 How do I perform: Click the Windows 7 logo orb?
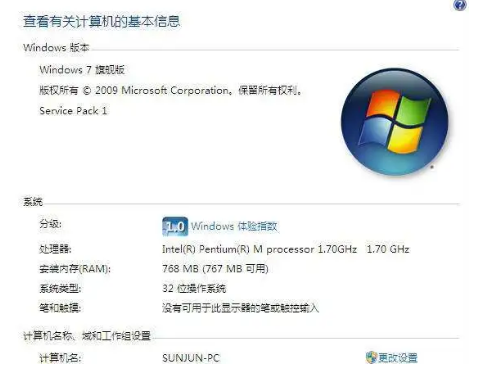click(394, 122)
